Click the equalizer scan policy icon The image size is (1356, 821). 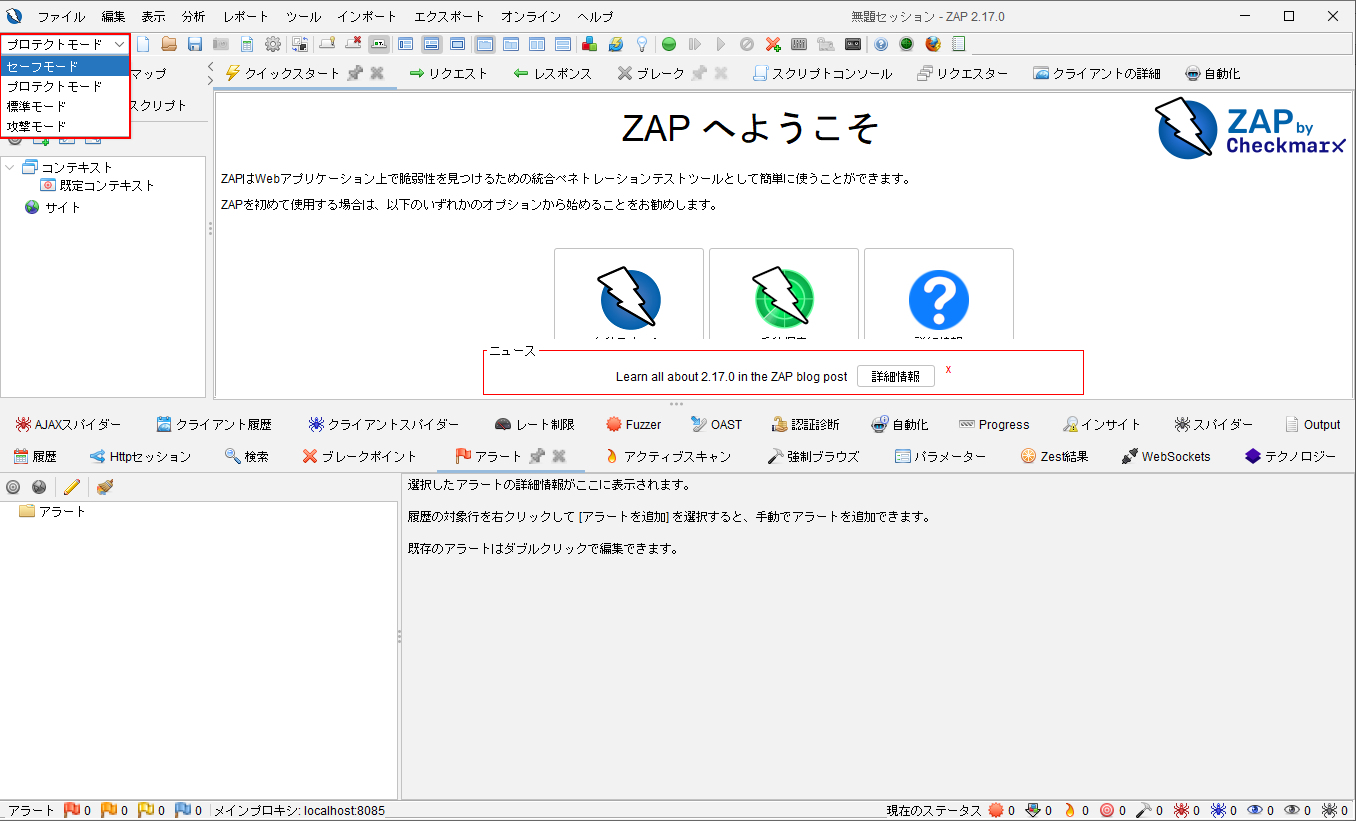tap(799, 44)
